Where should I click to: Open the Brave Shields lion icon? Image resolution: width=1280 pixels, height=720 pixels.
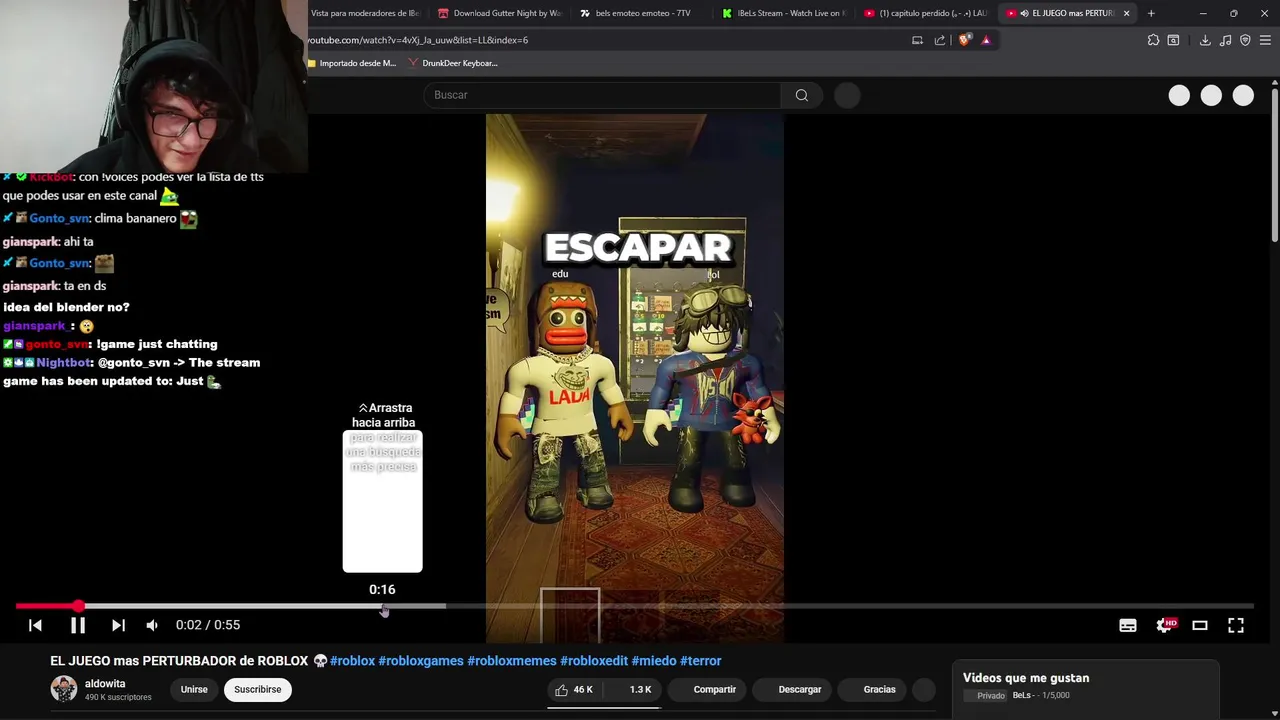(964, 40)
